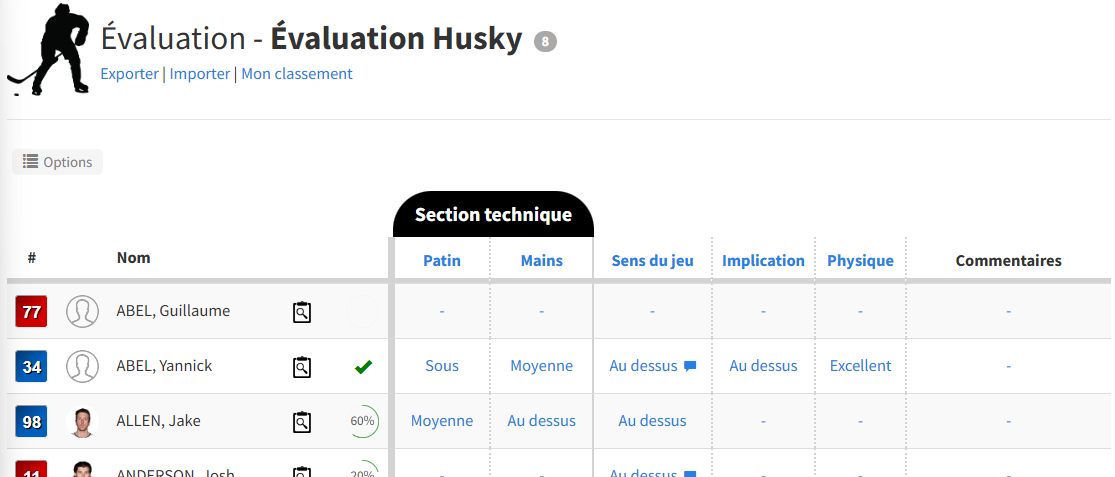
Task: Click the hockey player silhouette logo
Action: pyautogui.click(x=48, y=49)
